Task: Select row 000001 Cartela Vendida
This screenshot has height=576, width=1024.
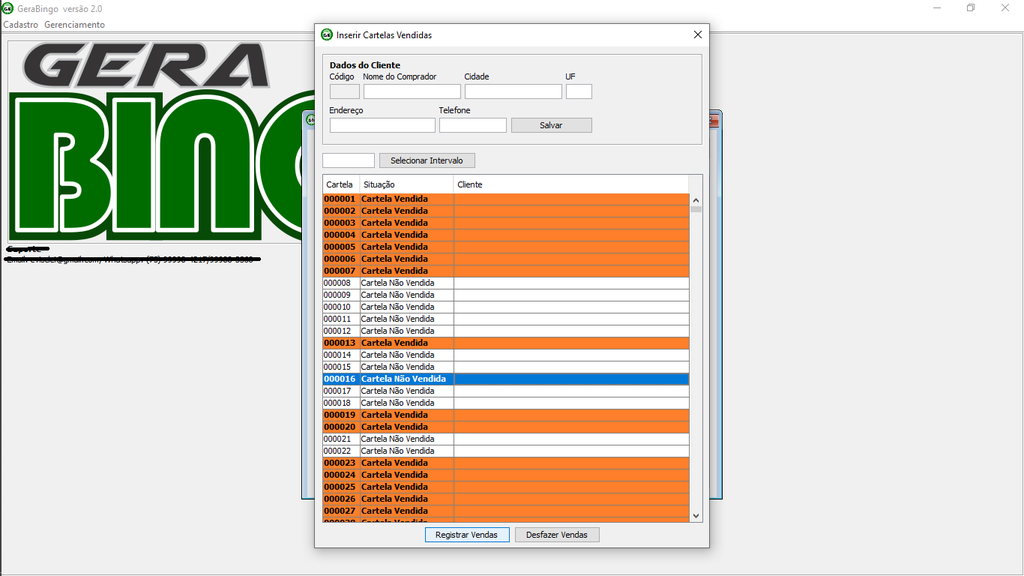Action: (x=505, y=199)
